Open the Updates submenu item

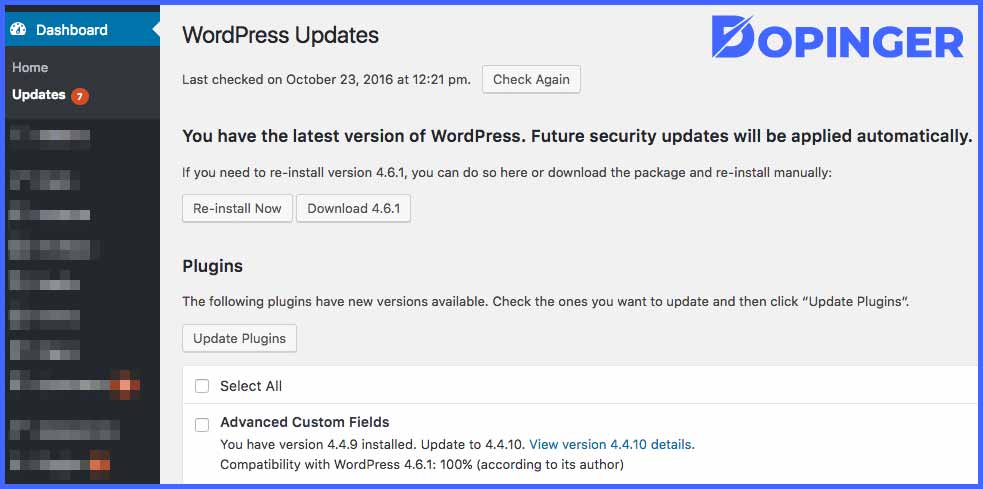[x=39, y=95]
